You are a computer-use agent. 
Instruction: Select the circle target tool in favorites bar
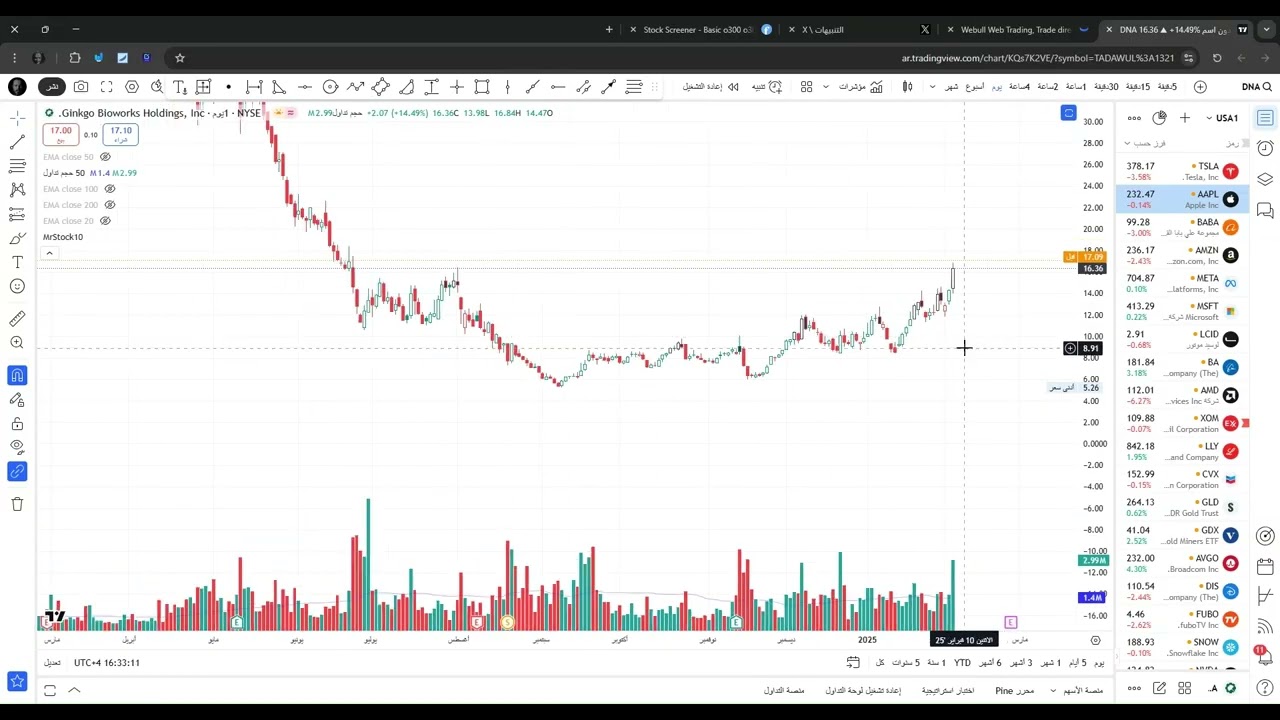(330, 87)
